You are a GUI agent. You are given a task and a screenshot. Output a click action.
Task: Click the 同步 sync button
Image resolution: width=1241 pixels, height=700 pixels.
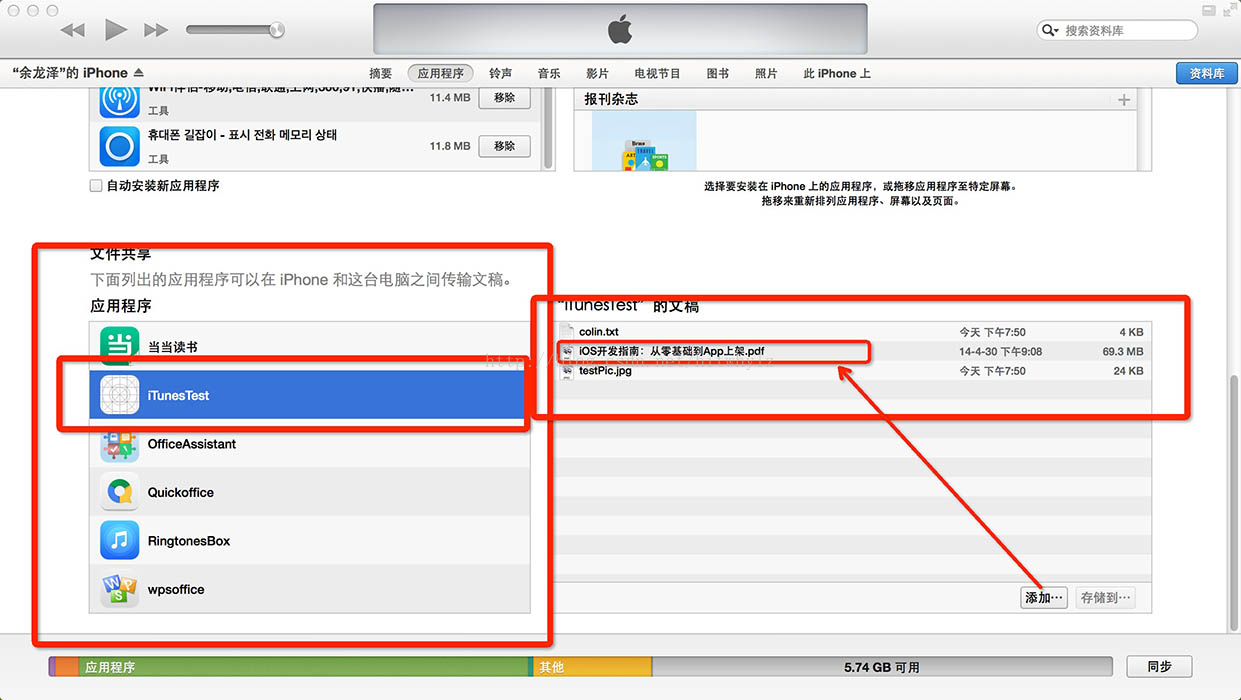point(1159,666)
